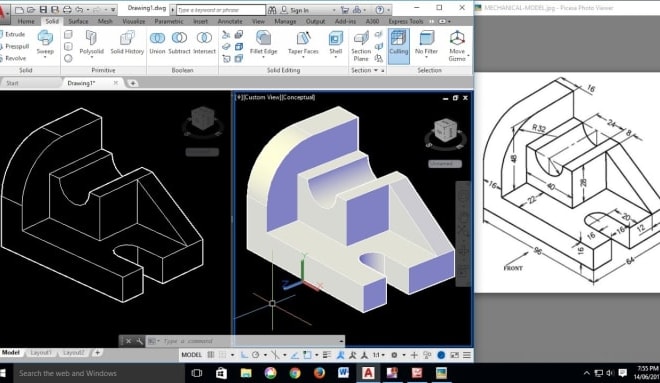
Task: Click the status bar Customization hamburger icon
Action: coord(467,355)
